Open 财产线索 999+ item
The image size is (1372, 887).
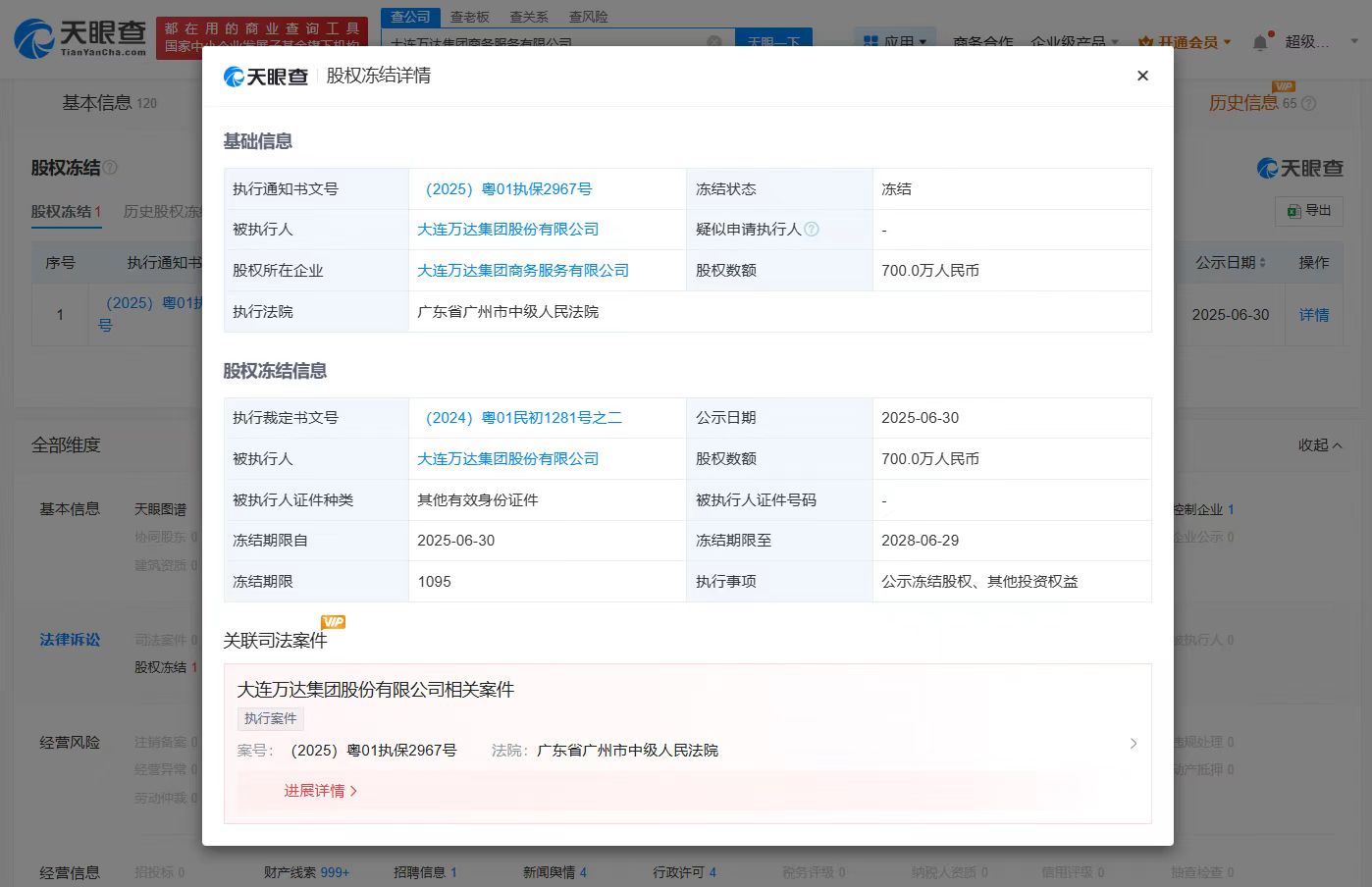(x=306, y=872)
